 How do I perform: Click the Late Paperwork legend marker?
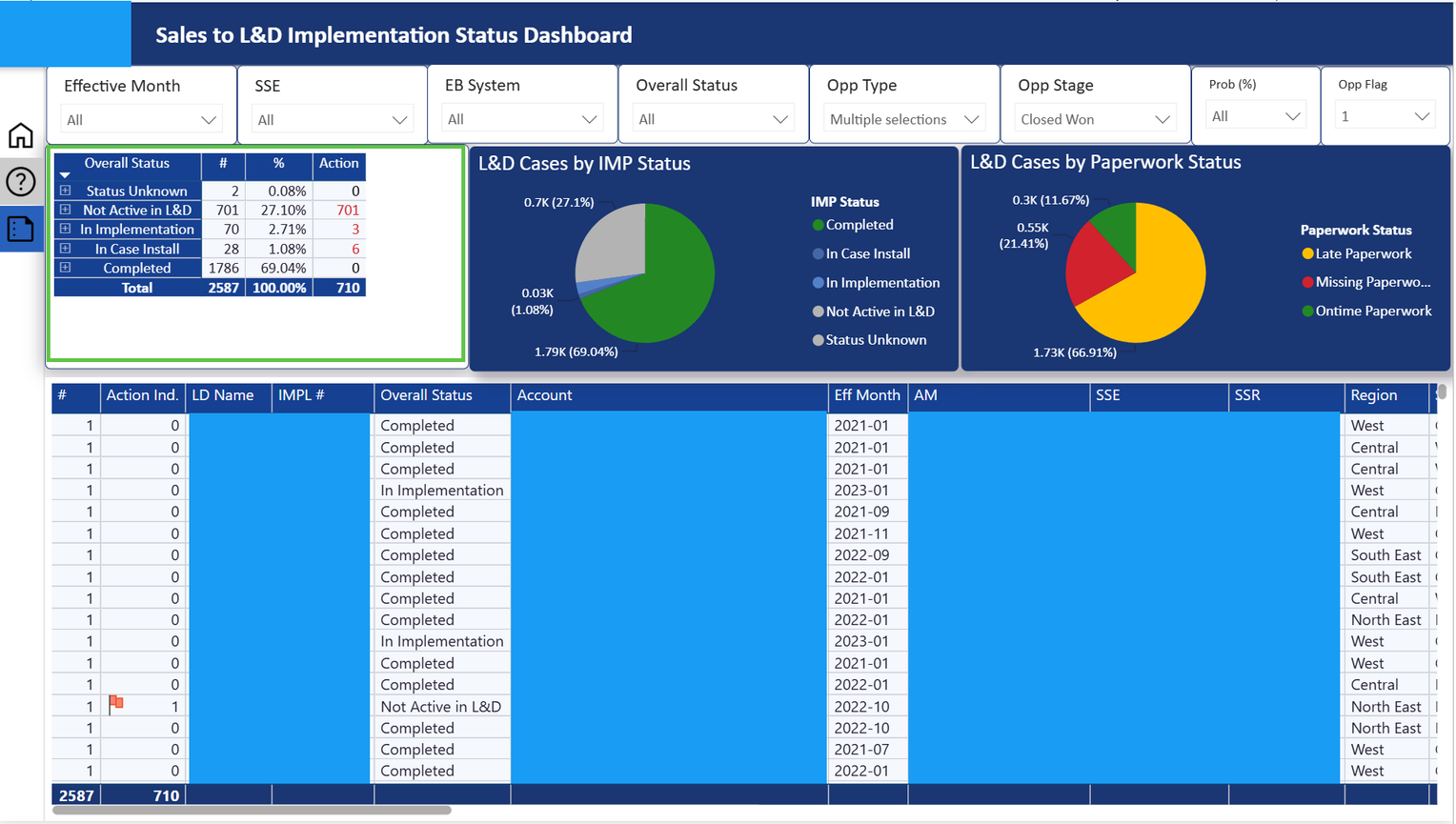coord(1307,253)
